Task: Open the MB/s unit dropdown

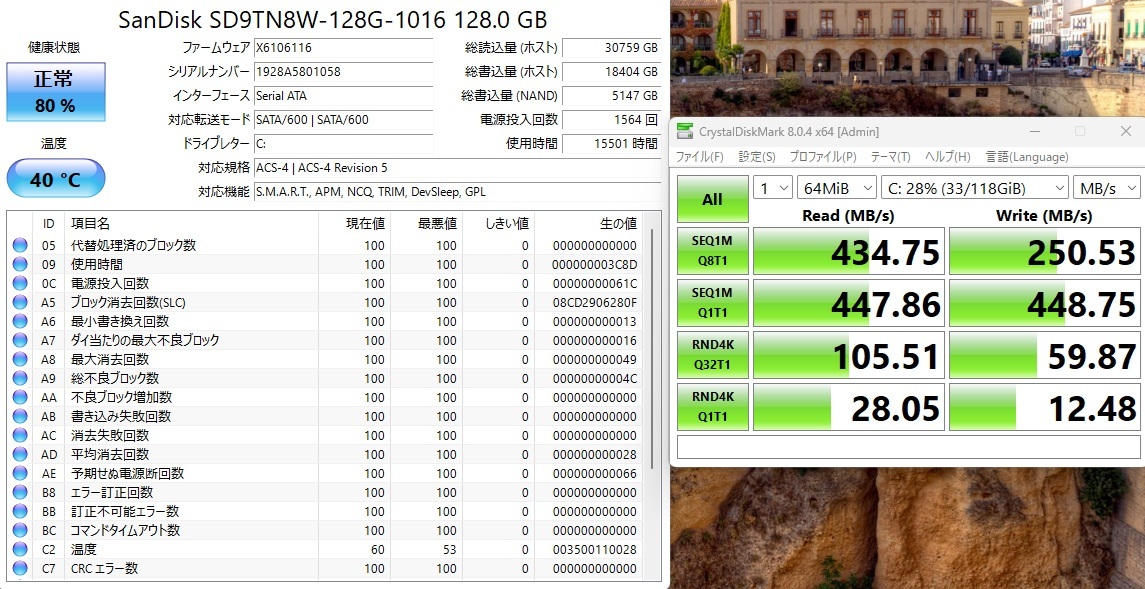Action: [1106, 188]
